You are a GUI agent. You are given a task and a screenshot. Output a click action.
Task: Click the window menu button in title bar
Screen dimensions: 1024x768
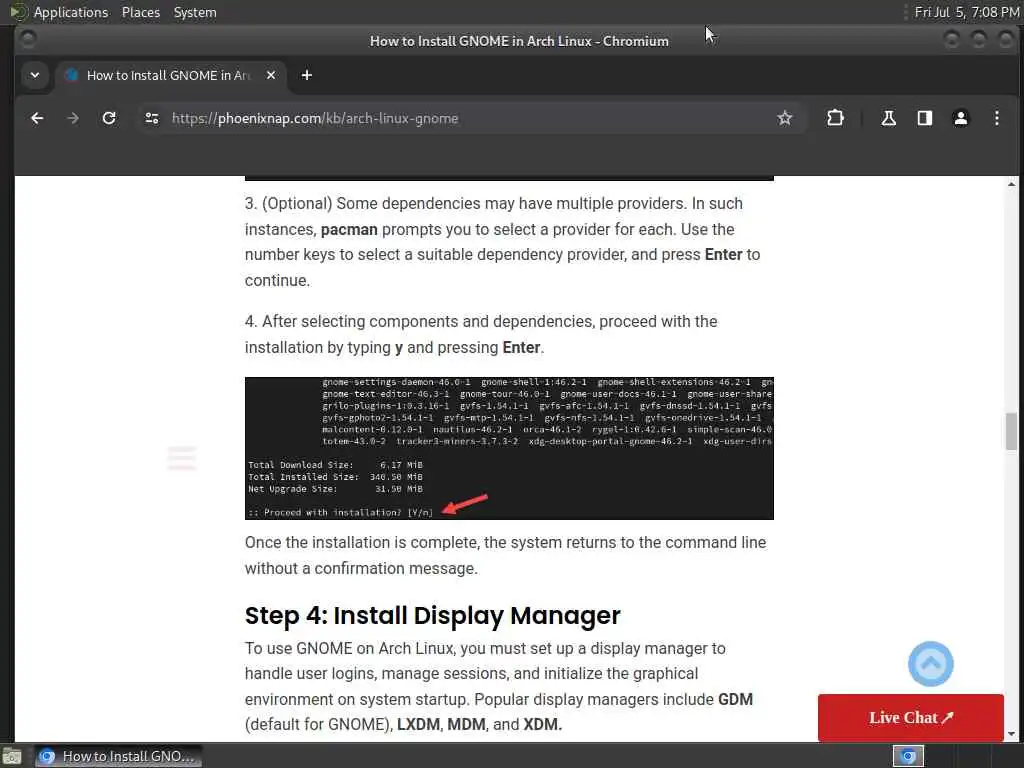(27, 40)
